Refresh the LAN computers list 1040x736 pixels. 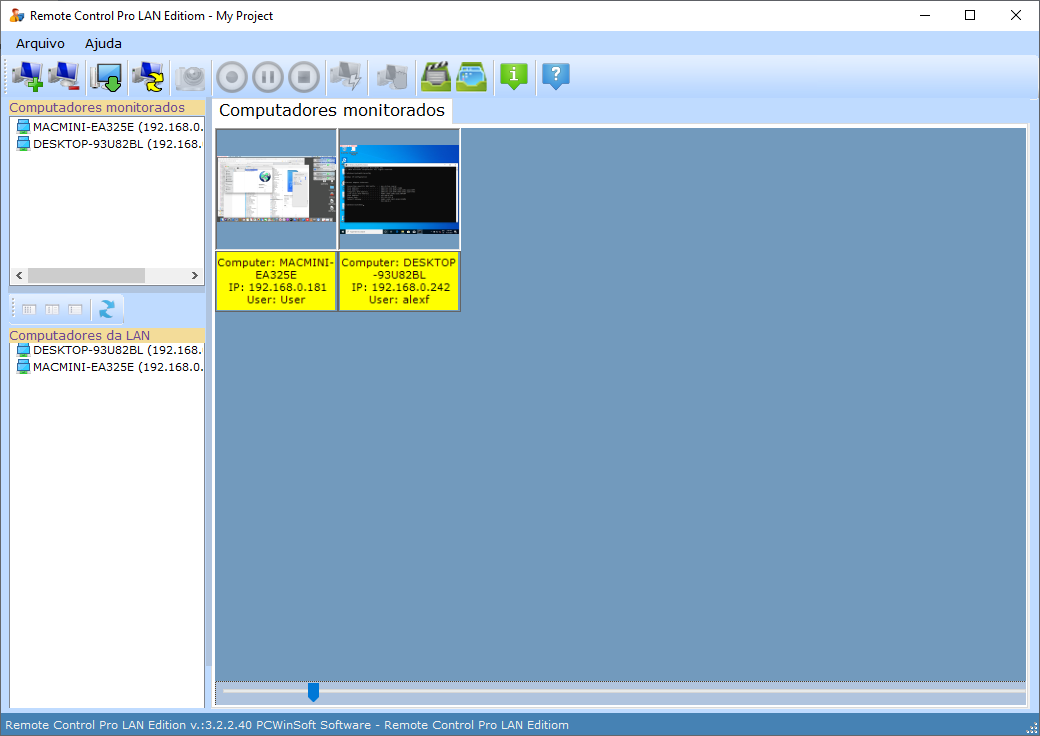pos(106,309)
